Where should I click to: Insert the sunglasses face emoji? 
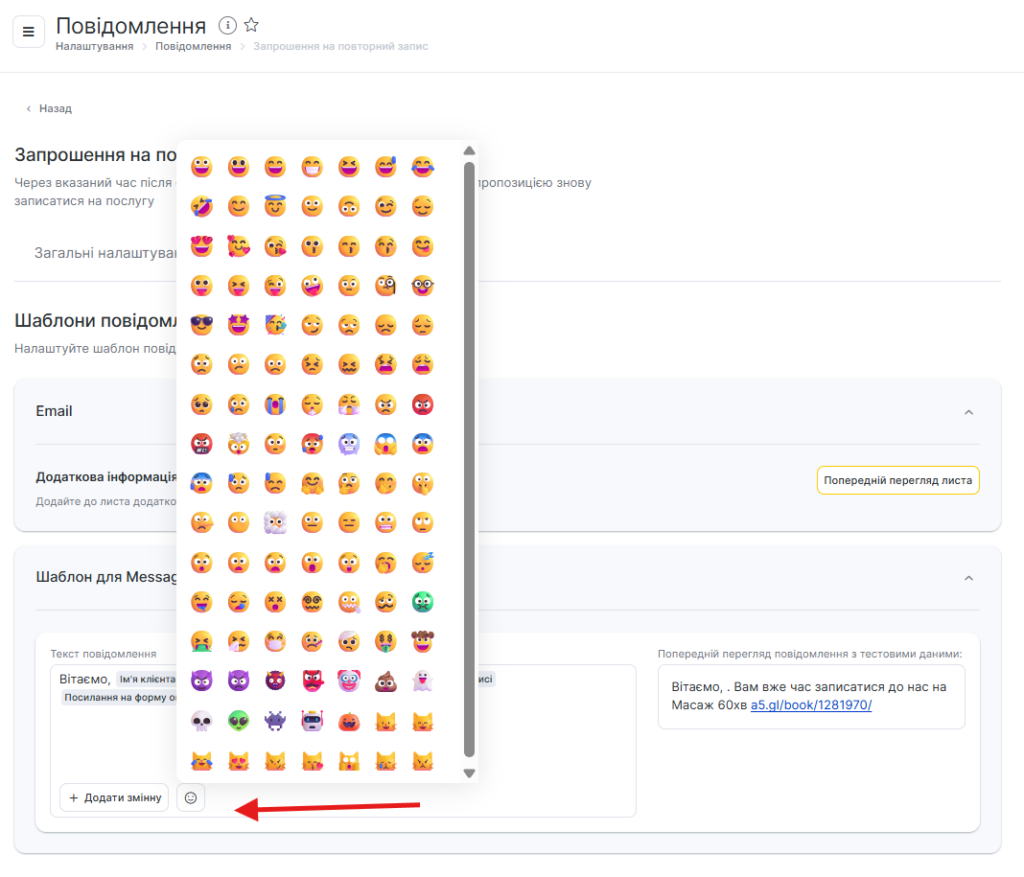point(202,325)
